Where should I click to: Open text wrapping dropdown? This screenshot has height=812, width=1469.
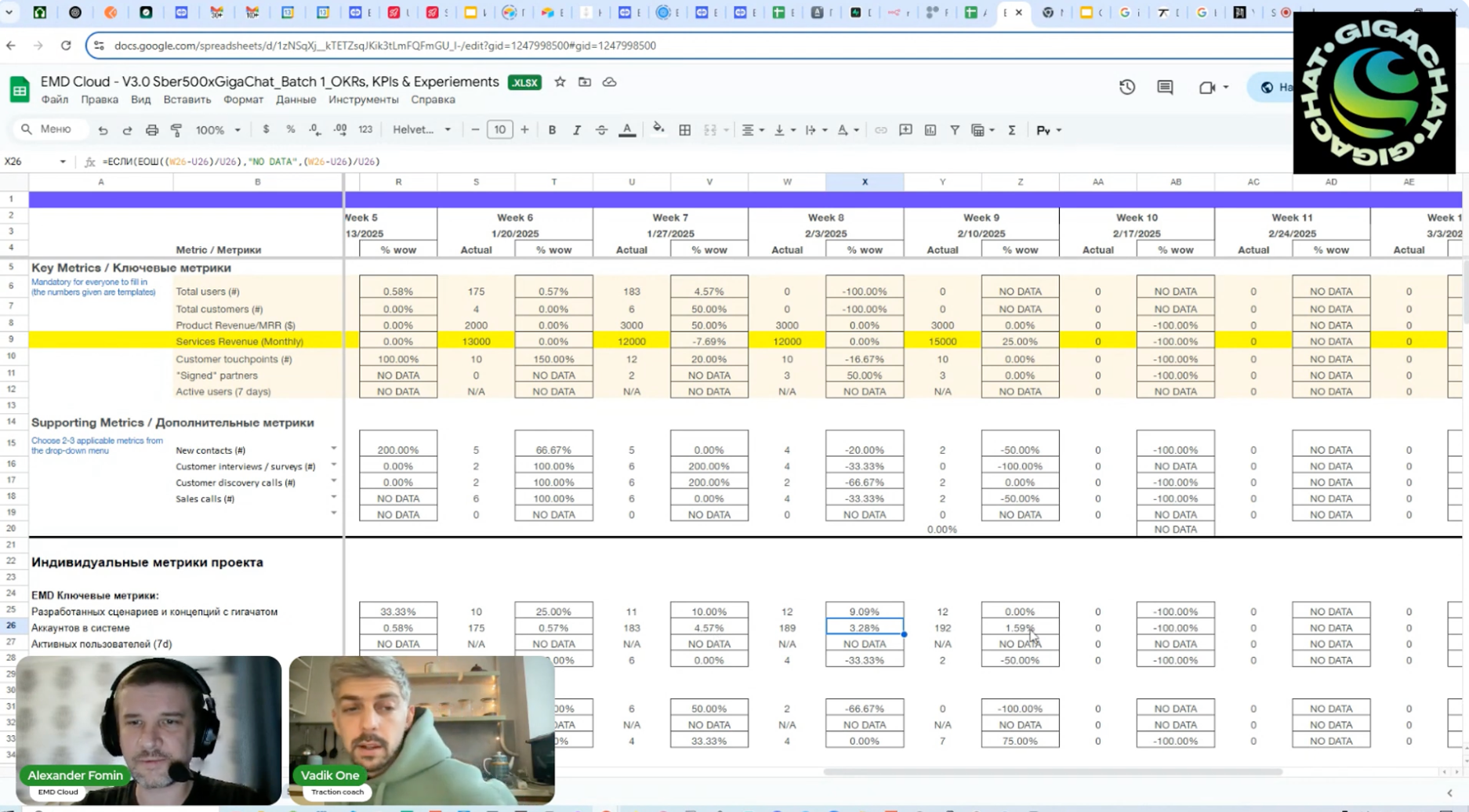[x=815, y=130]
